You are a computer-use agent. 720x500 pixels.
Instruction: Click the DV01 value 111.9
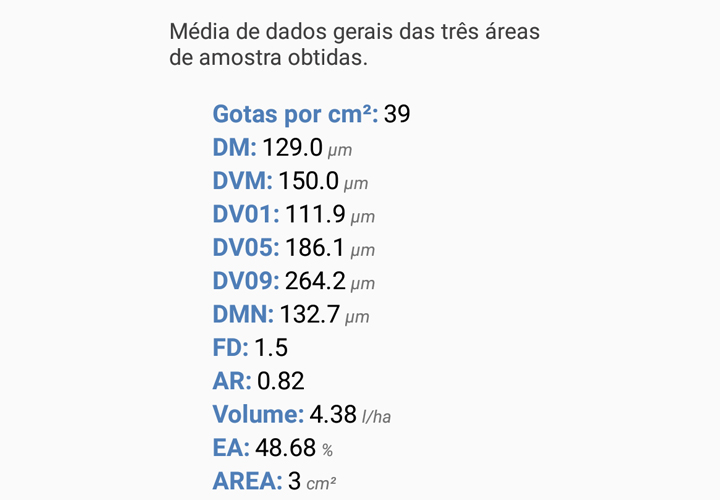(315, 214)
